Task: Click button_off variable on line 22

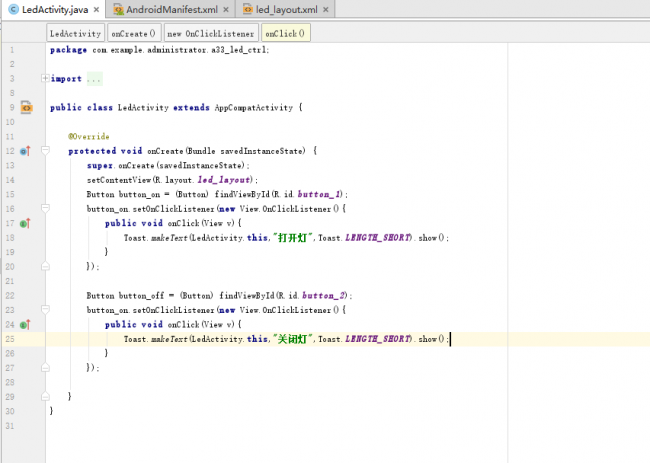Action: pyautogui.click(x=141, y=296)
